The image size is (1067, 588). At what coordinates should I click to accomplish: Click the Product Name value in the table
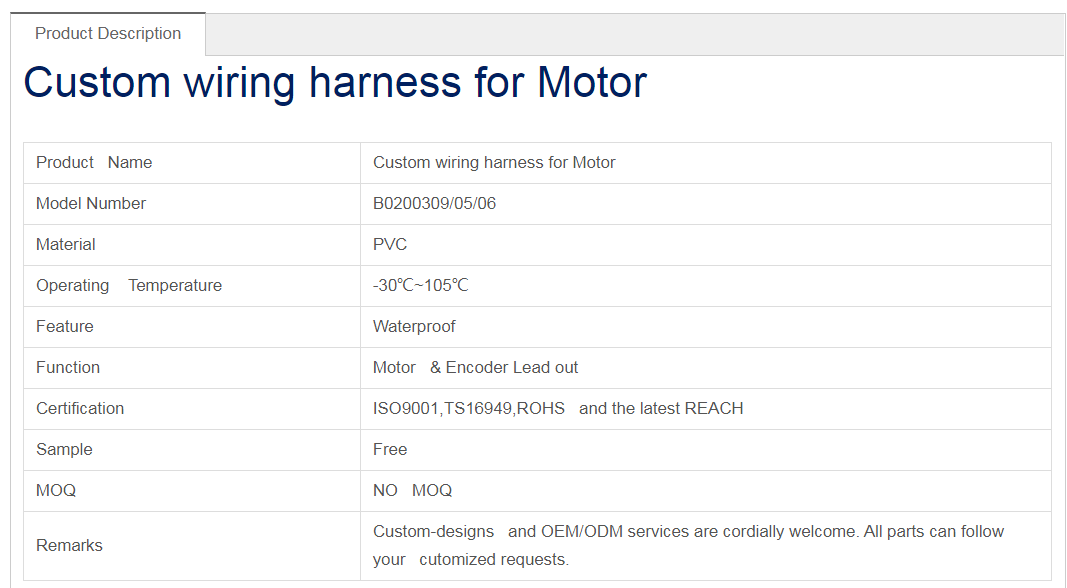pos(494,163)
